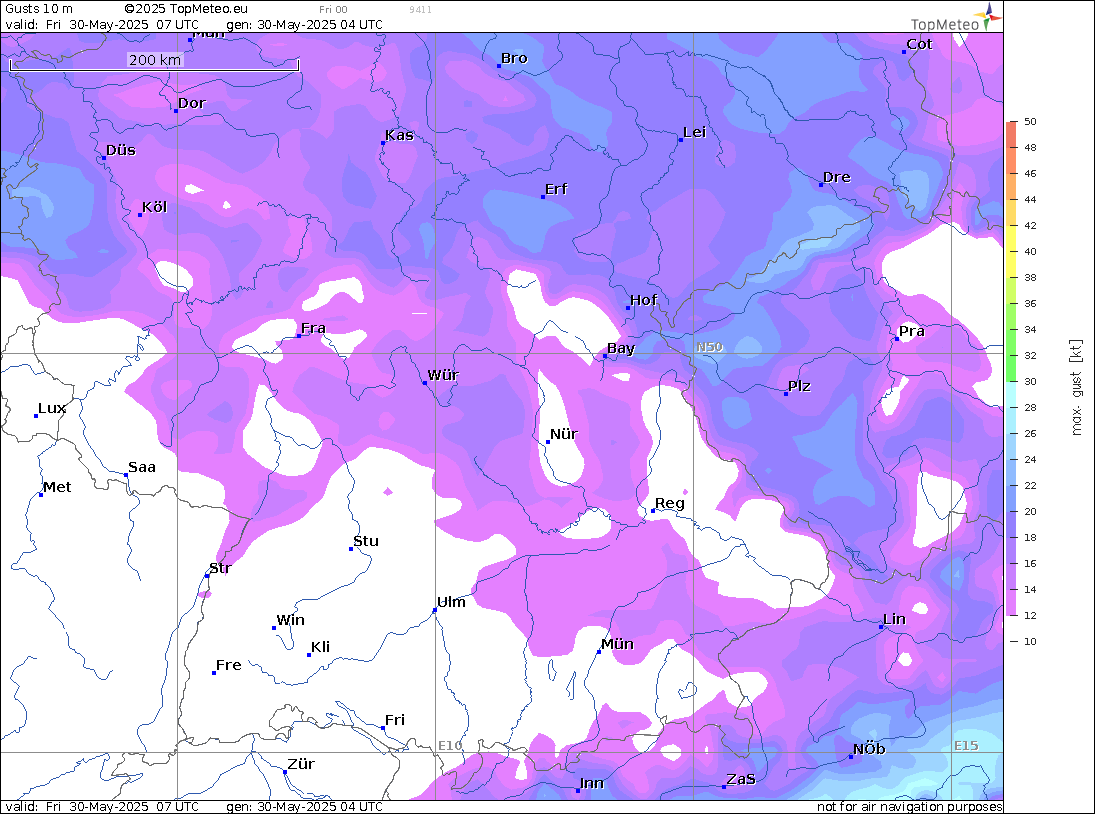Click the TopMeteo logo

(x=956, y=18)
